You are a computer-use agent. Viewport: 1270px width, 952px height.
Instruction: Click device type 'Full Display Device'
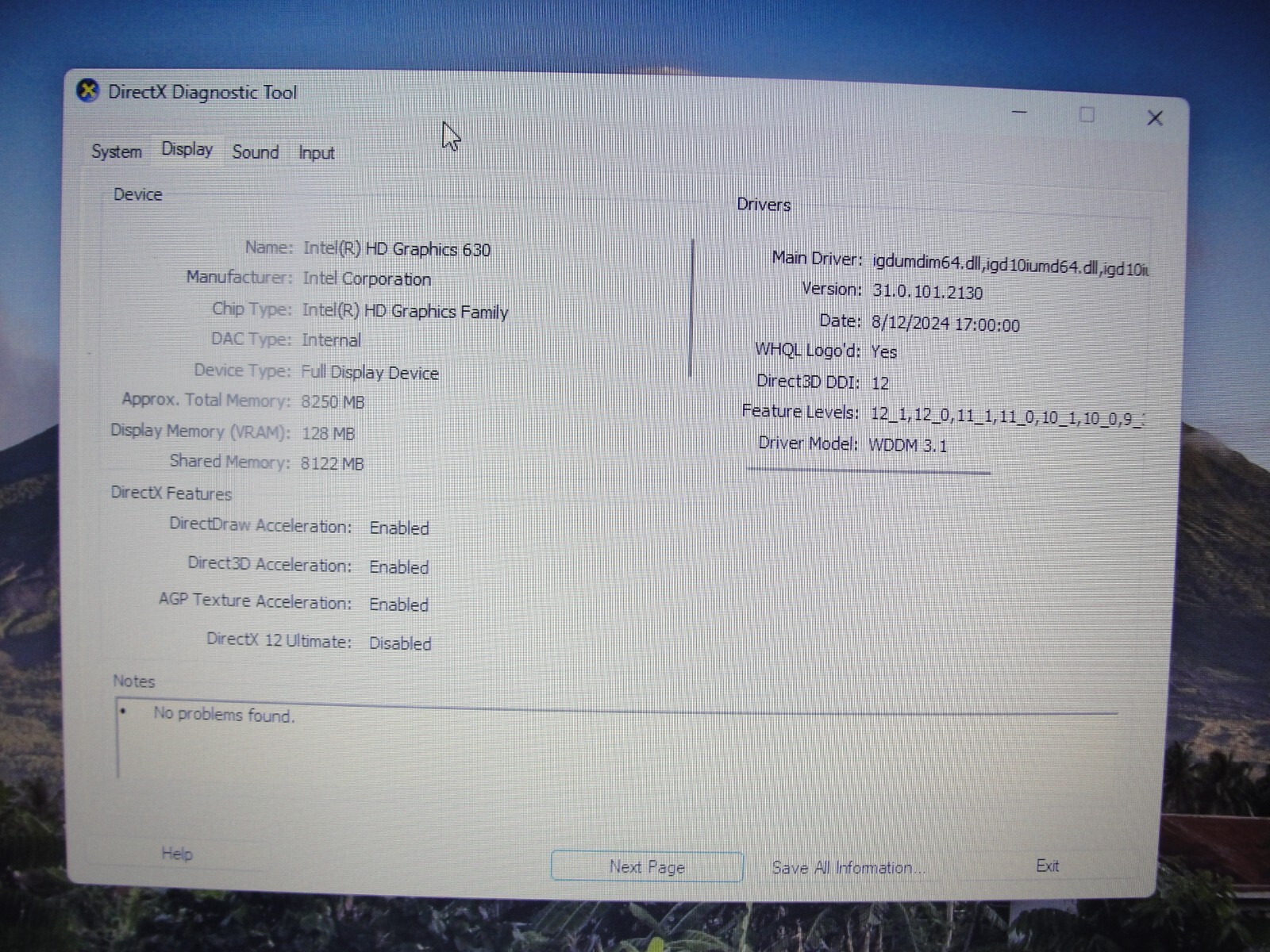click(x=370, y=372)
